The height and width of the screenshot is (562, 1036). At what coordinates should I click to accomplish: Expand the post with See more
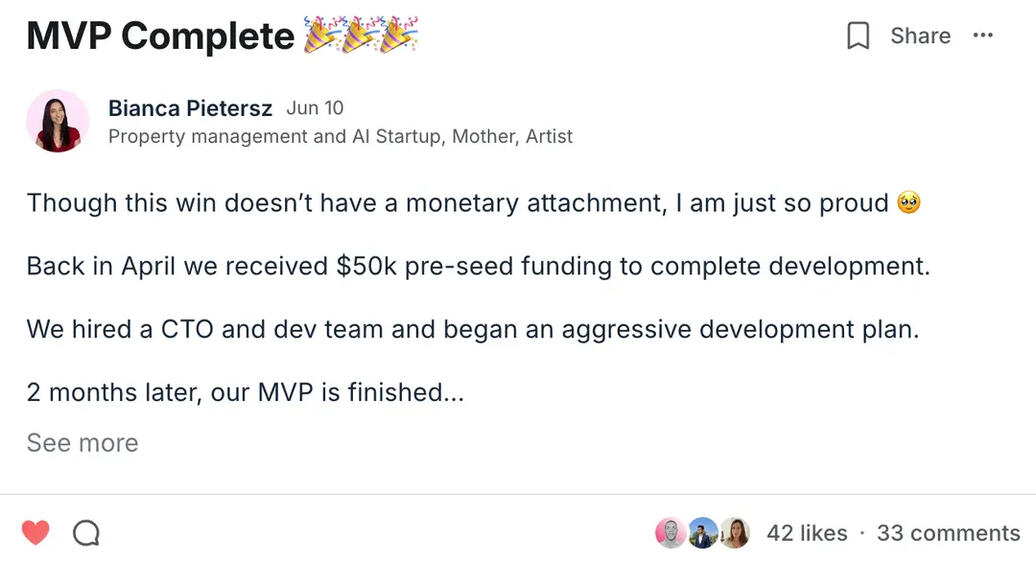pos(82,443)
